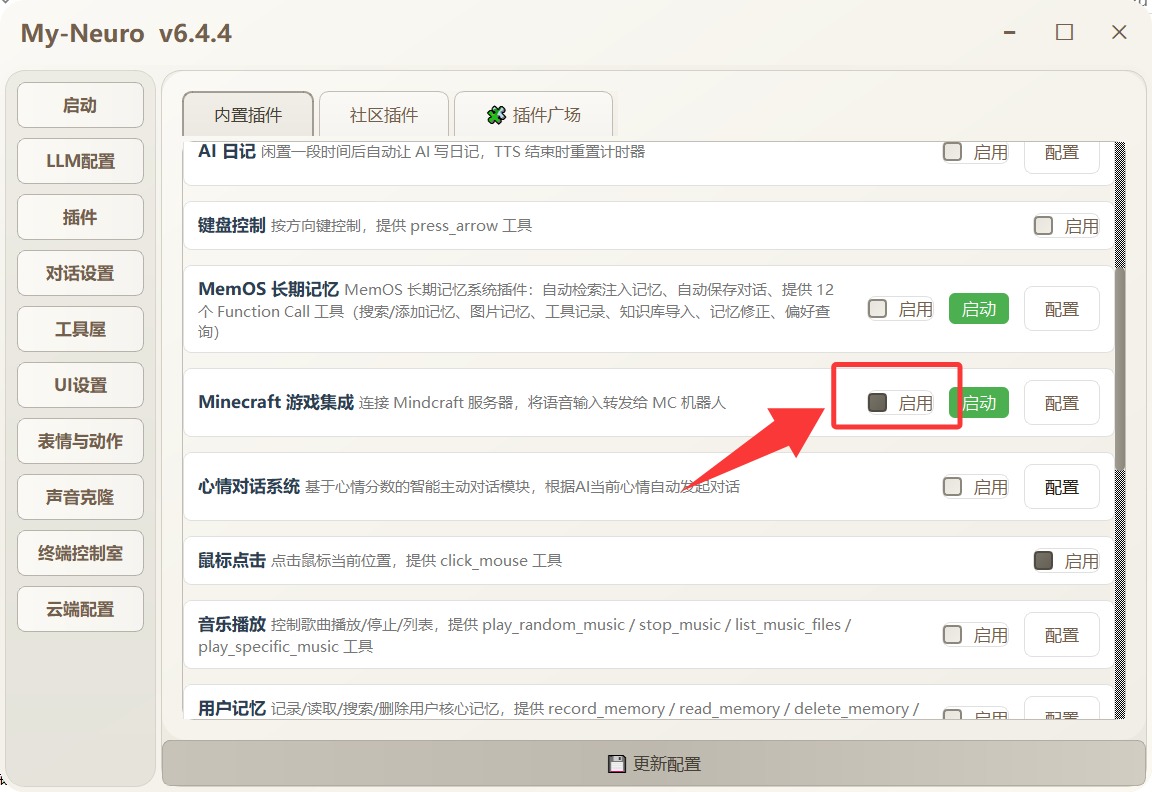Disable the 鼠标点击 启用 checkbox
This screenshot has height=792, width=1152.
(x=1044, y=561)
